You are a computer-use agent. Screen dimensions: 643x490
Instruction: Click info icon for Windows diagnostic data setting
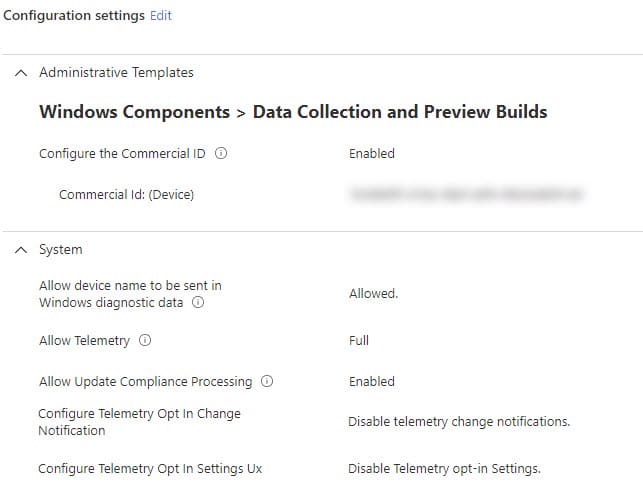coord(198,303)
